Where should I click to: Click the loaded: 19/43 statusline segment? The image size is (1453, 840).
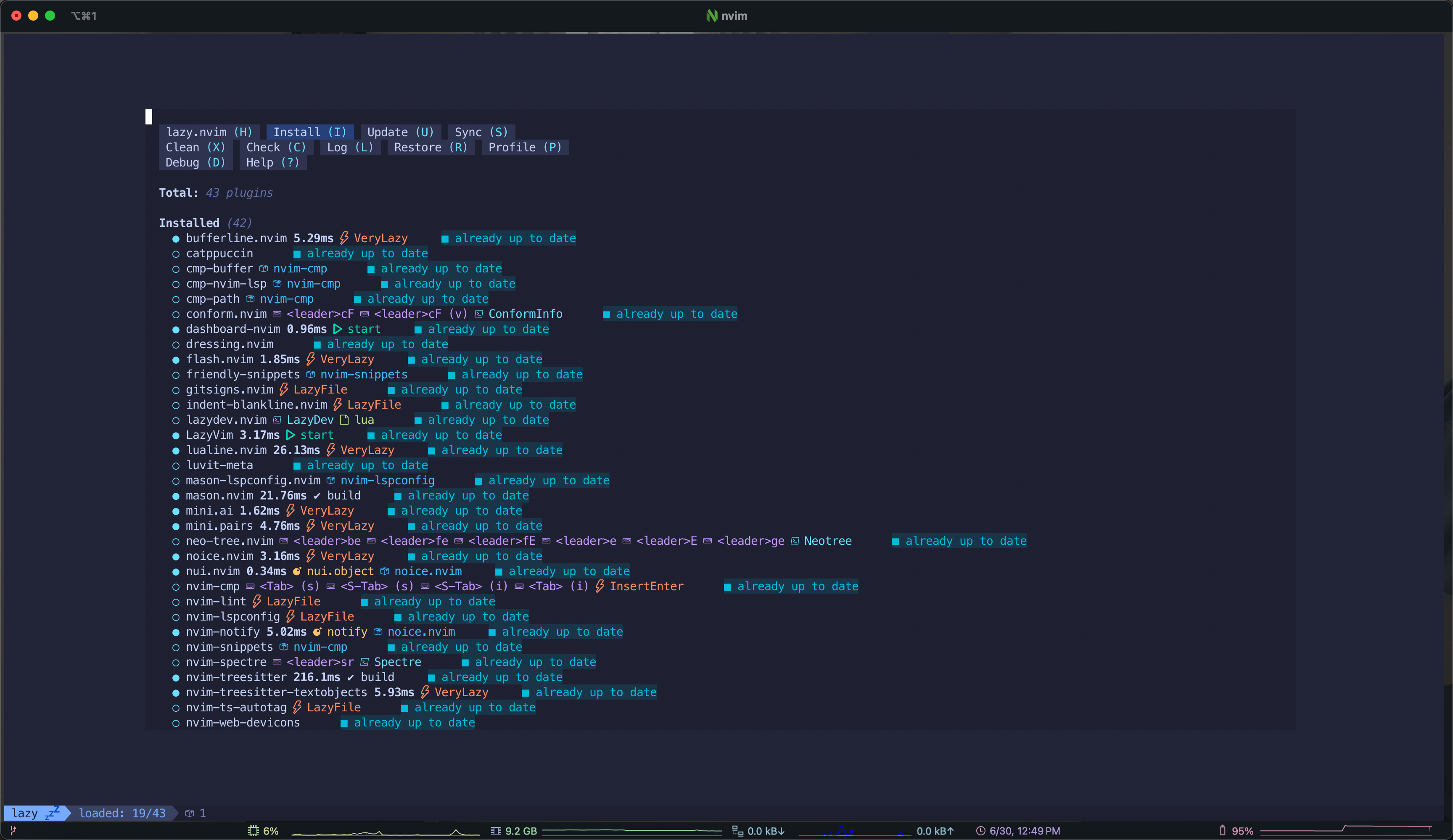(x=122, y=813)
